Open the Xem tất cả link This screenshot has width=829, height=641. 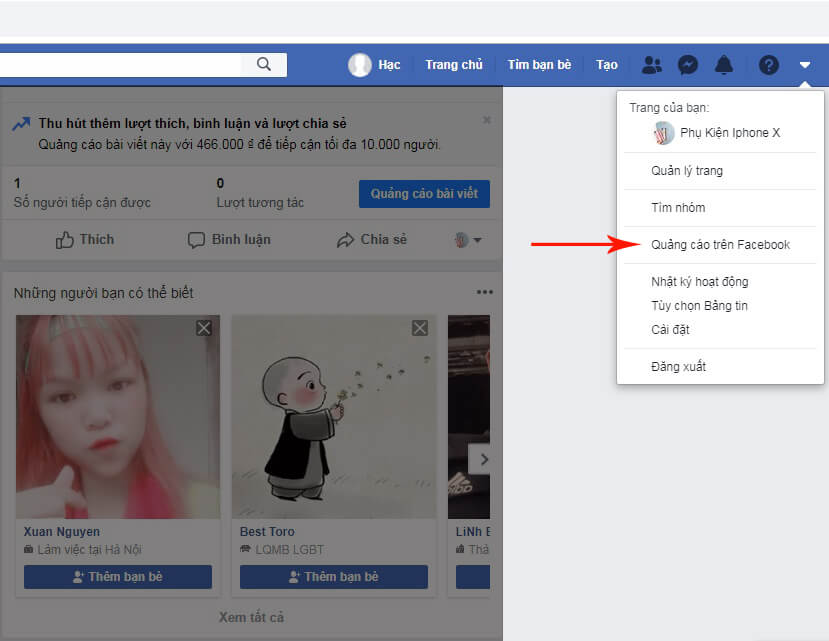(x=250, y=618)
